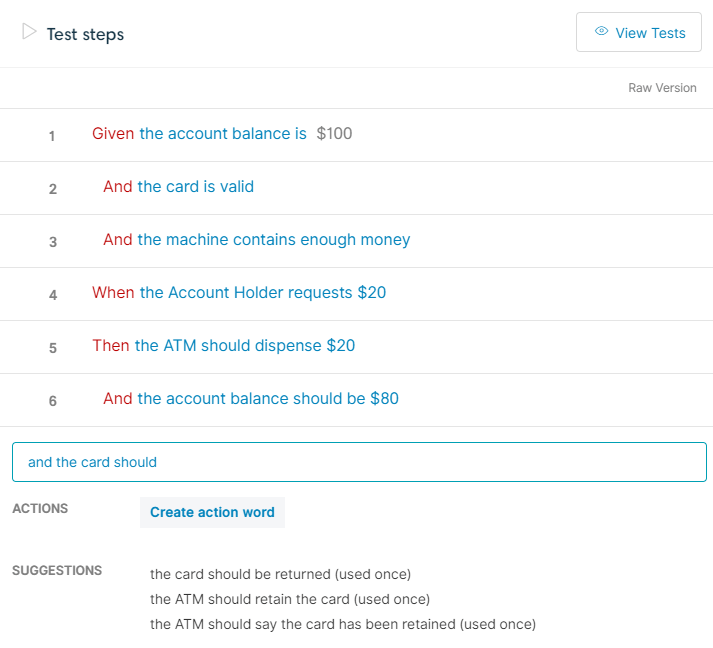Click step 5 ATM should dispense $20
Image resolution: width=713 pixels, height=648 pixels.
(x=245, y=346)
